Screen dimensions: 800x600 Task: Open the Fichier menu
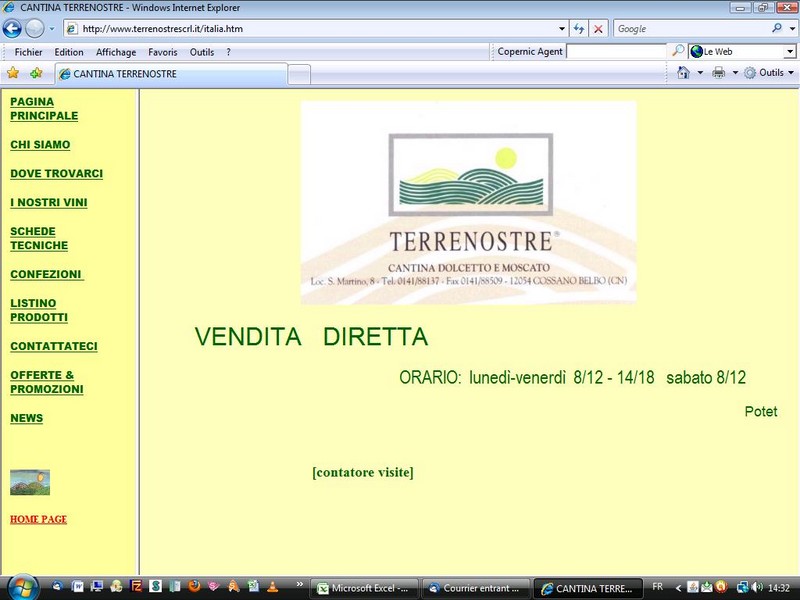pyautogui.click(x=28, y=52)
